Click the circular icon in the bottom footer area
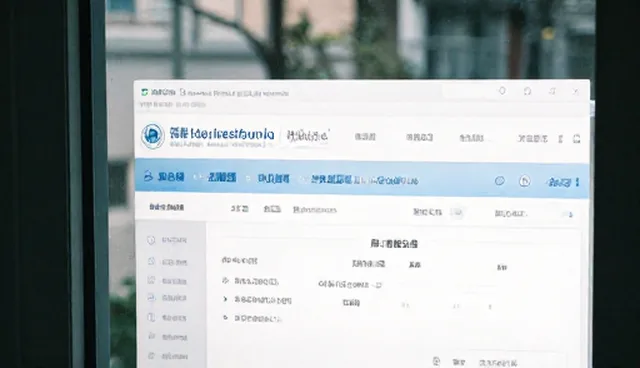Screen dimensions: 640x368 436,361
